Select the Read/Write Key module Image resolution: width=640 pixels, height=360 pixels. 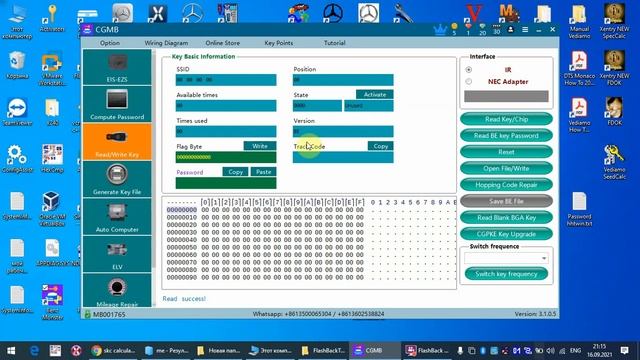(x=117, y=142)
